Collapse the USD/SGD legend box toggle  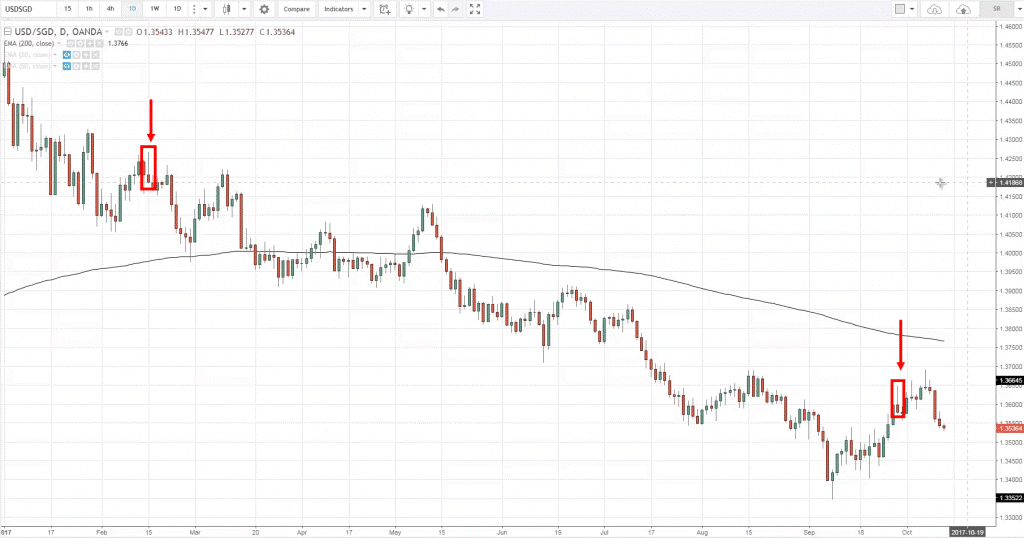7,30
